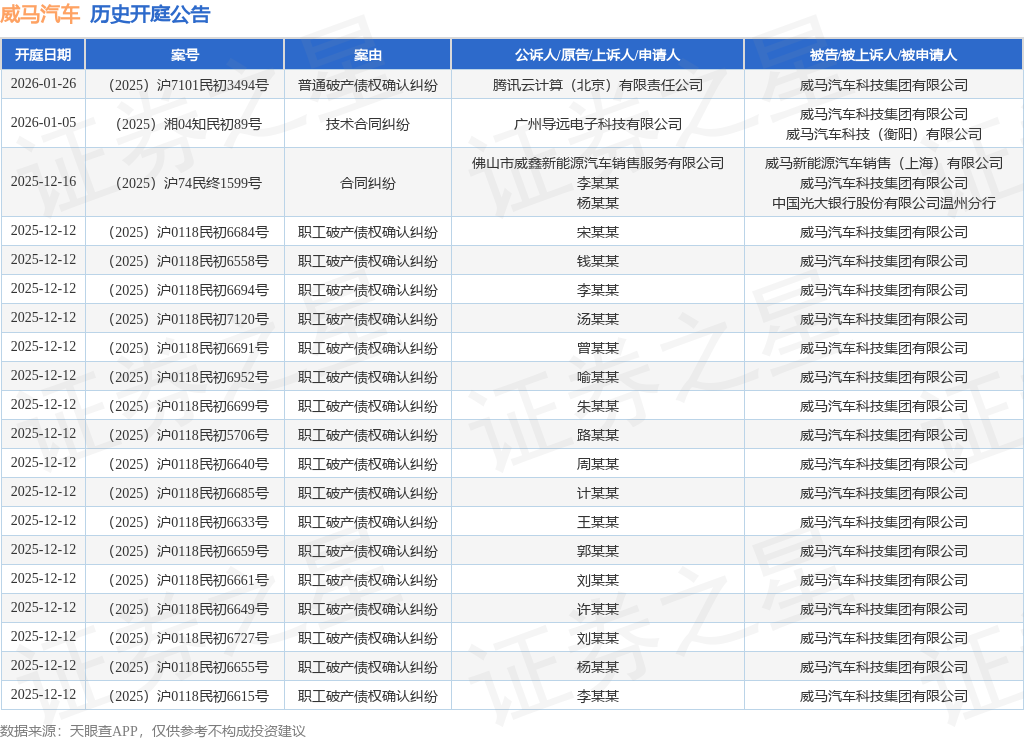Click the 合同纠纷 cause cell
The image size is (1024, 740).
tap(368, 183)
